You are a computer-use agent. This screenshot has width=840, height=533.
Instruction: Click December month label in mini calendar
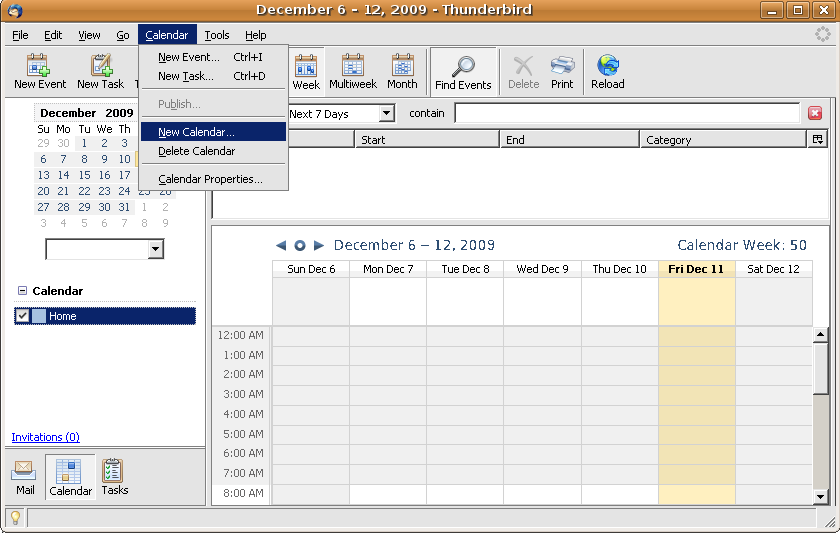point(68,113)
